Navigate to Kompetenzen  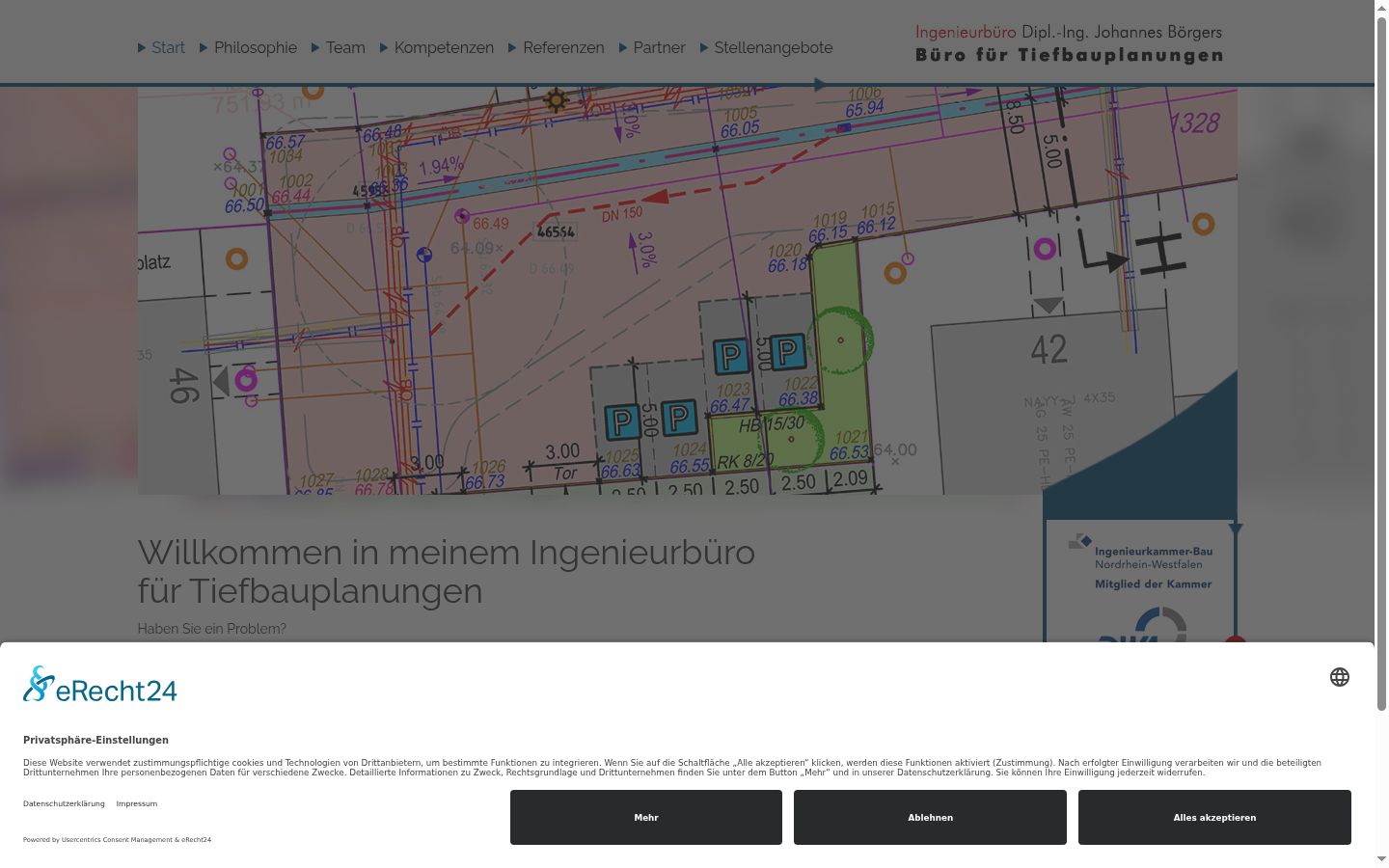(x=444, y=47)
